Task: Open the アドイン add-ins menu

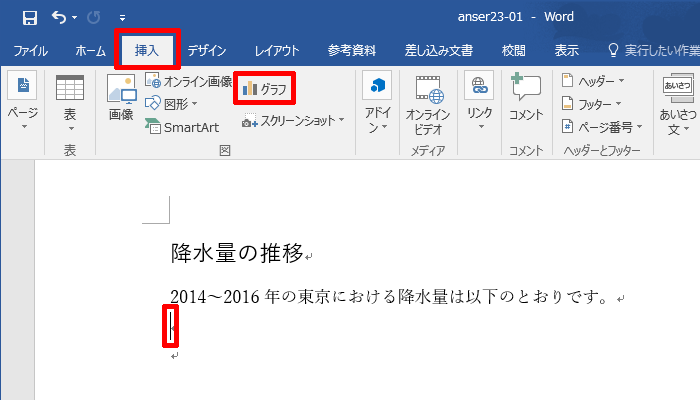Action: click(378, 102)
